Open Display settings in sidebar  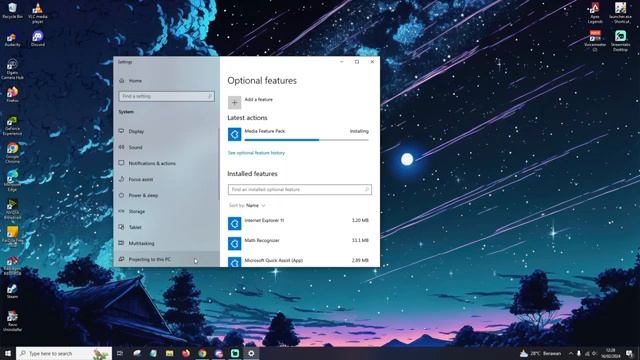[x=167, y=131]
